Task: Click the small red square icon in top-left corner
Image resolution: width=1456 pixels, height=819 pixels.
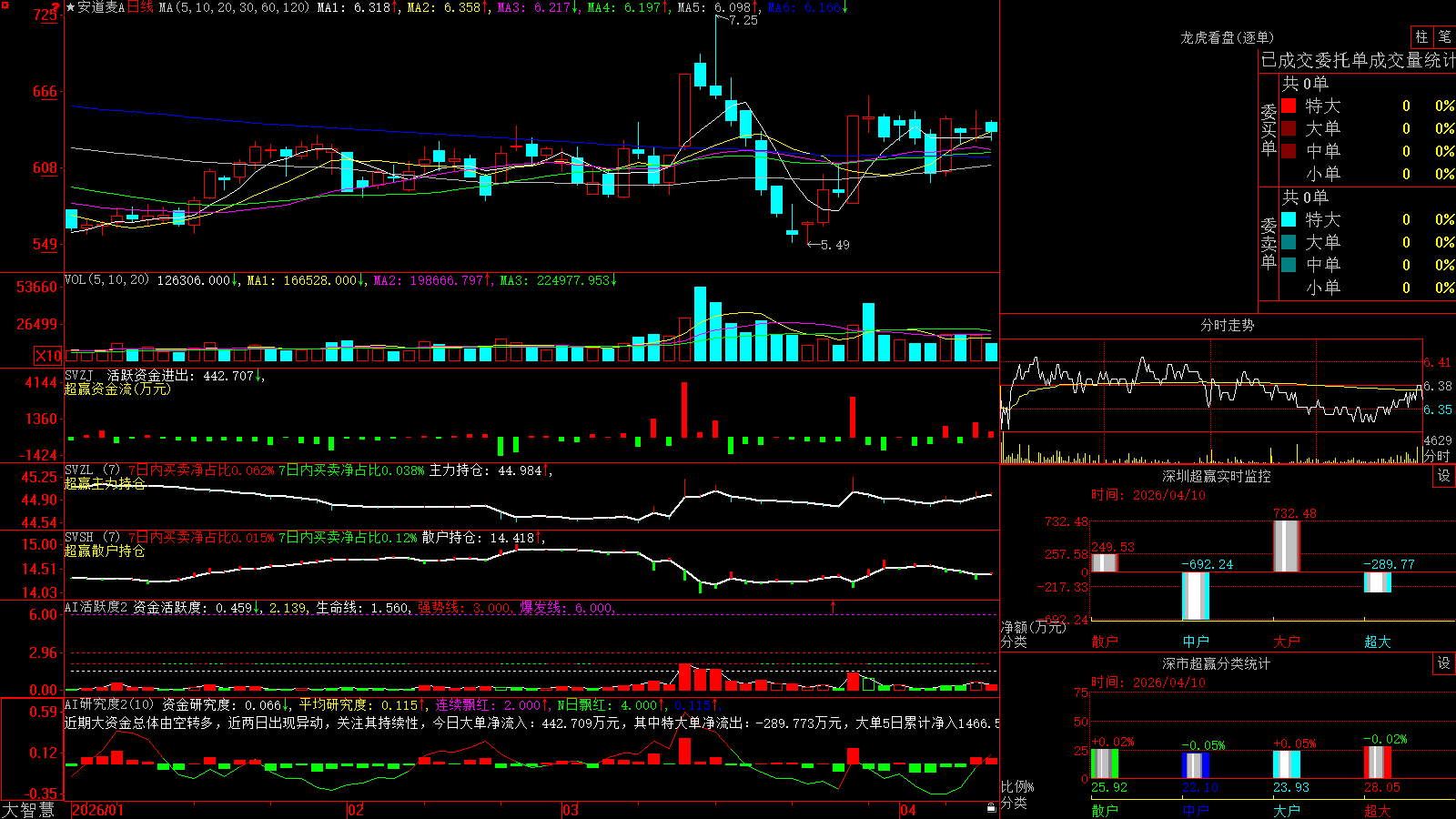Action: coord(5,5)
